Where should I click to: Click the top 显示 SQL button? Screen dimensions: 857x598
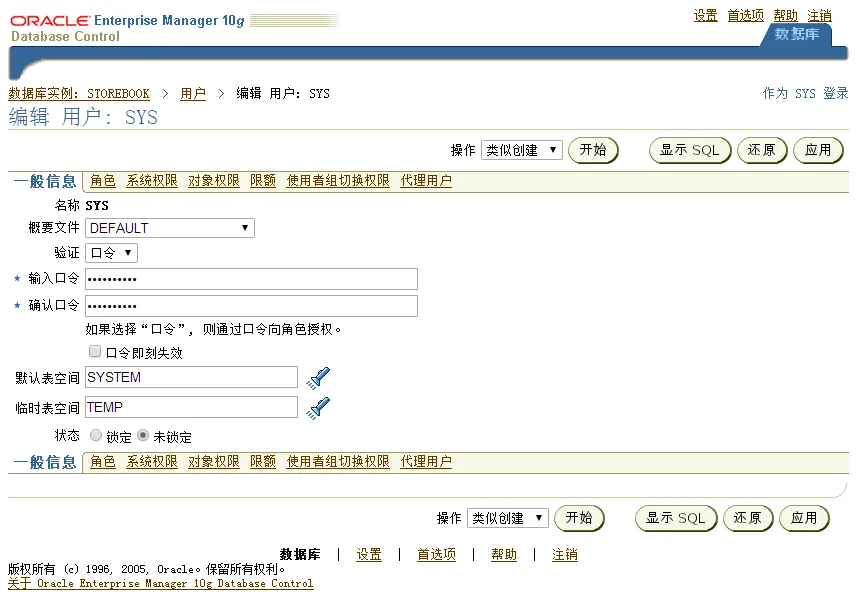click(x=690, y=150)
